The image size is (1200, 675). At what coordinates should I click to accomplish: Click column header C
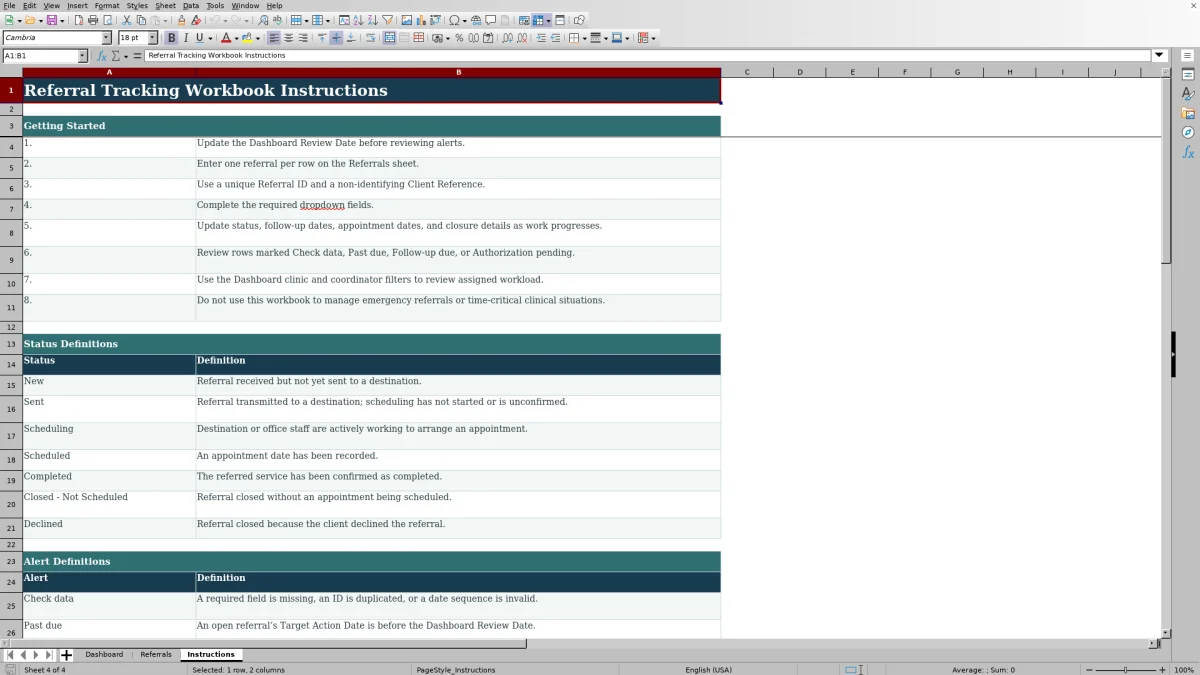coord(747,72)
